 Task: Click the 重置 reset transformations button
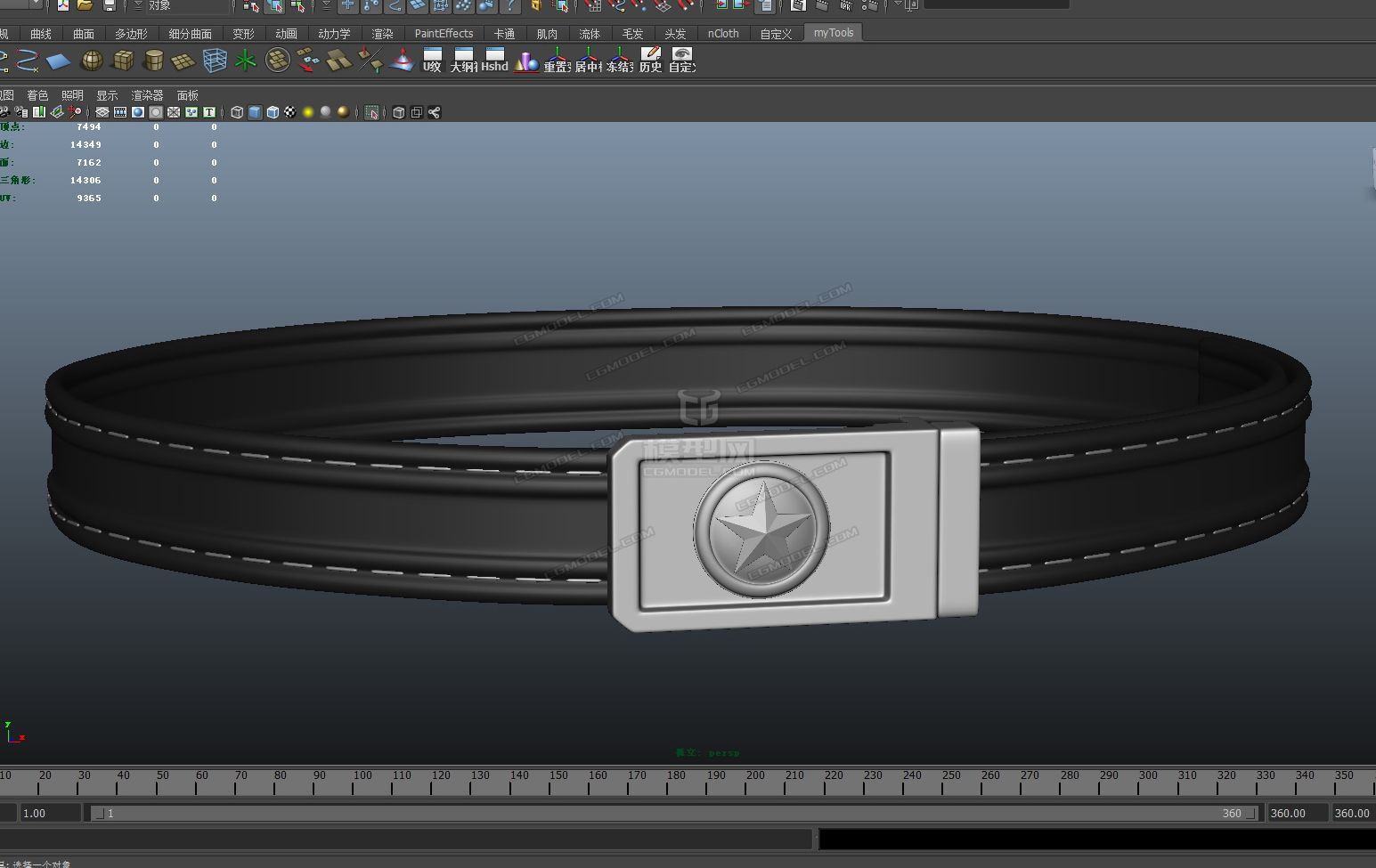tap(558, 61)
